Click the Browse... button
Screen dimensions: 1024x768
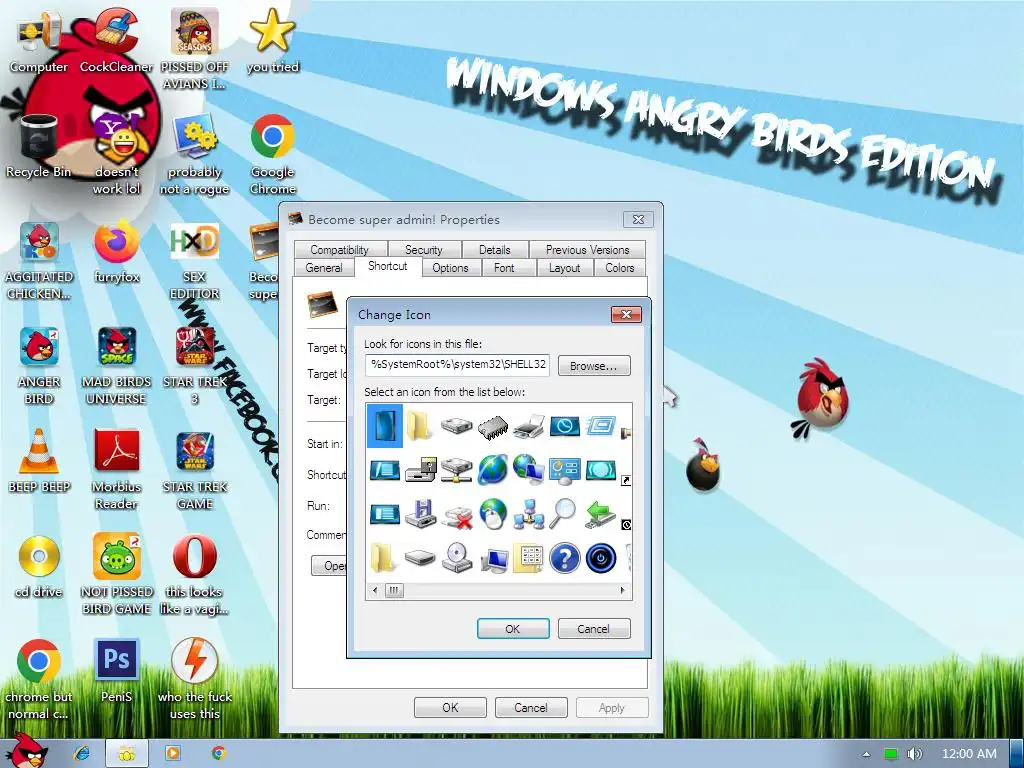pos(594,366)
